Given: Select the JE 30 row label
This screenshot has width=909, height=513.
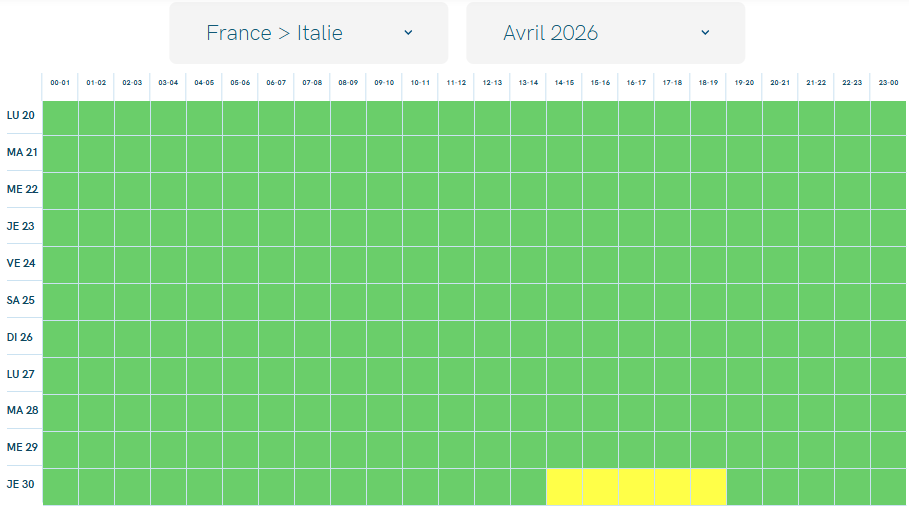Looking at the screenshot, I should click(x=21, y=486).
